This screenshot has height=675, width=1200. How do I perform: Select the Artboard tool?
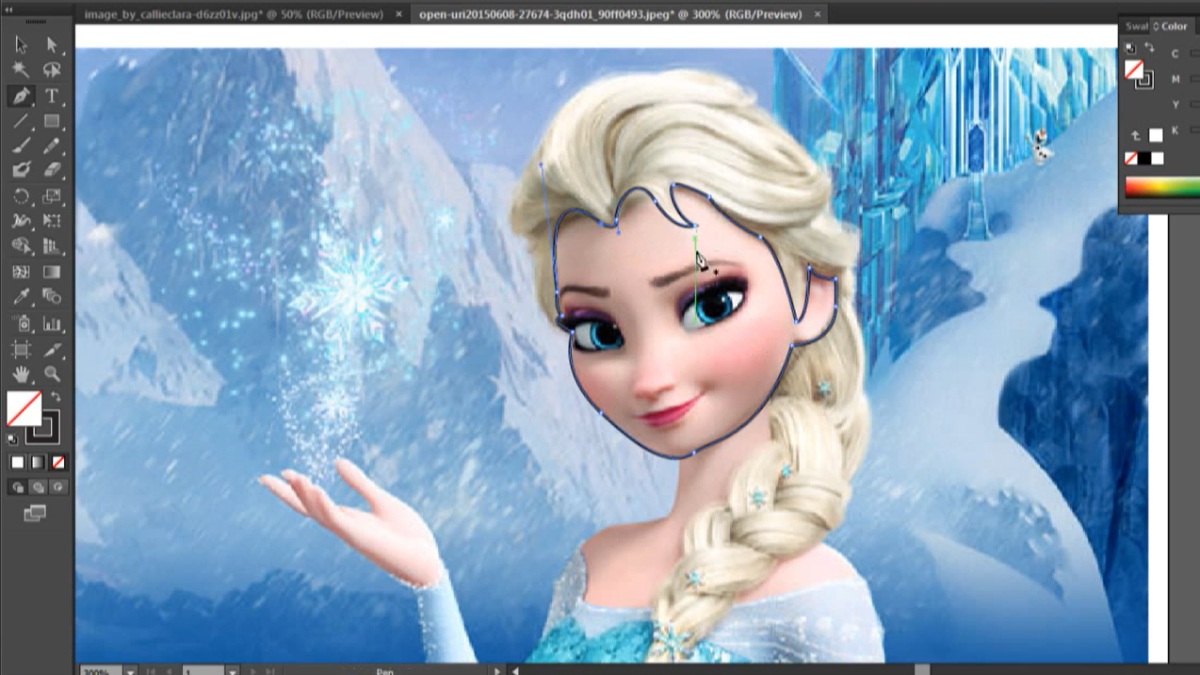[21, 349]
